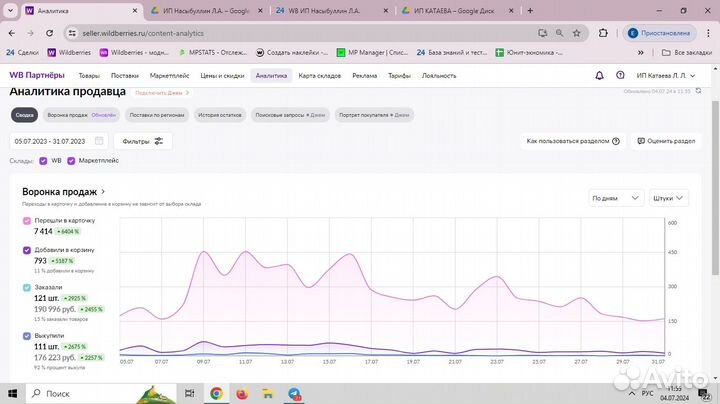Open the date range picker field
The image size is (720, 404).
click(59, 141)
